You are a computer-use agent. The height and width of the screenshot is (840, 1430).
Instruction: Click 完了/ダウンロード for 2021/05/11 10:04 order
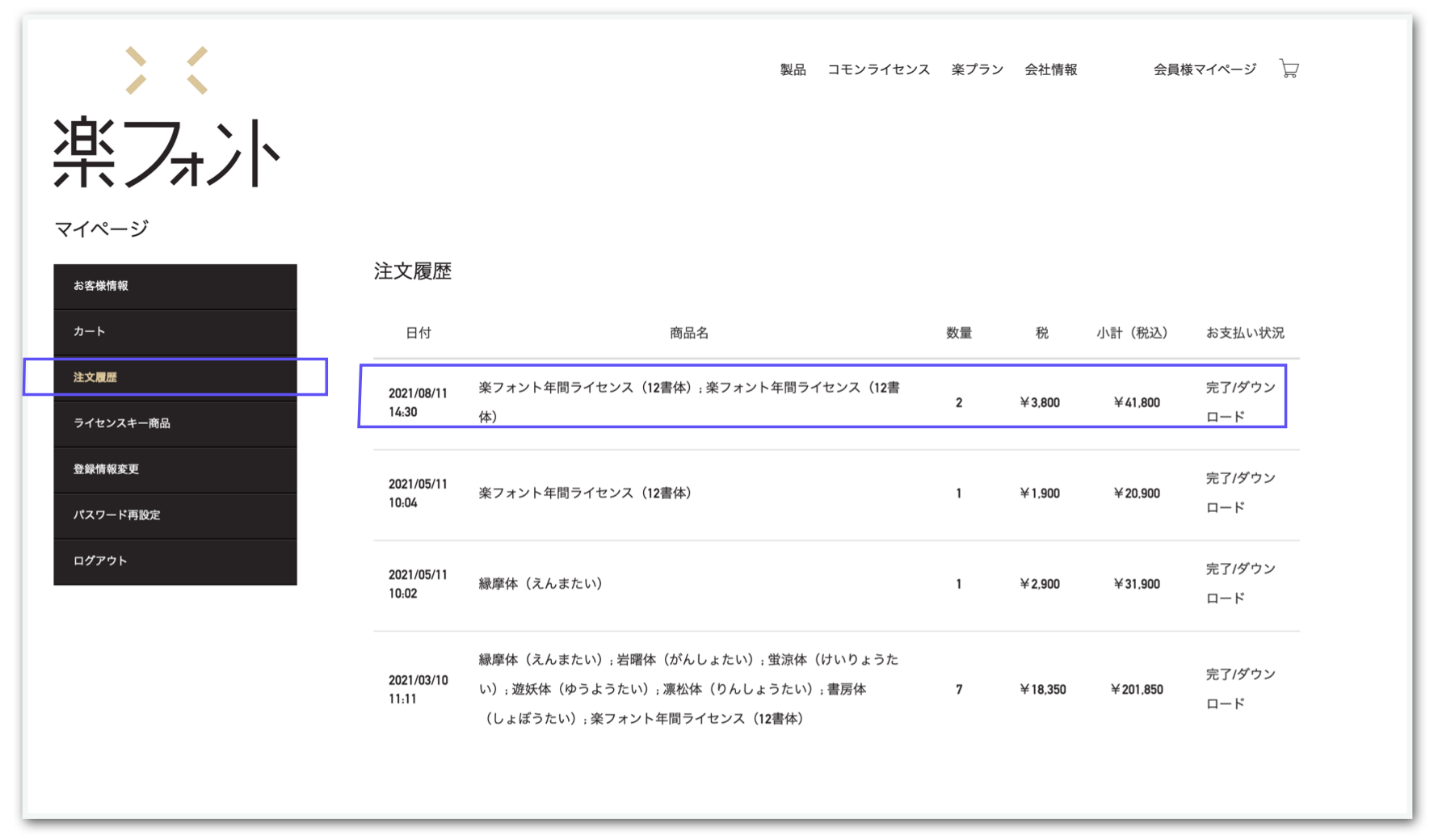(1239, 493)
